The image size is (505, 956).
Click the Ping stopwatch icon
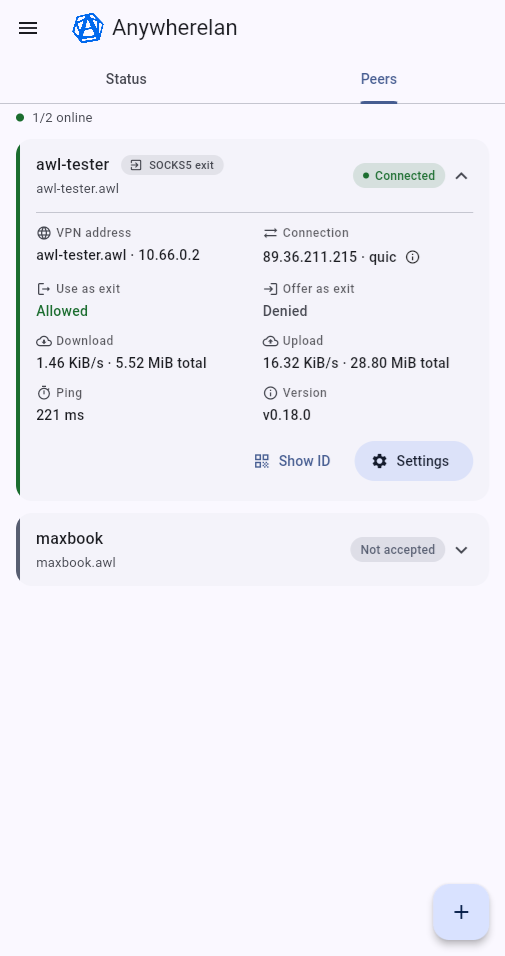click(44, 393)
